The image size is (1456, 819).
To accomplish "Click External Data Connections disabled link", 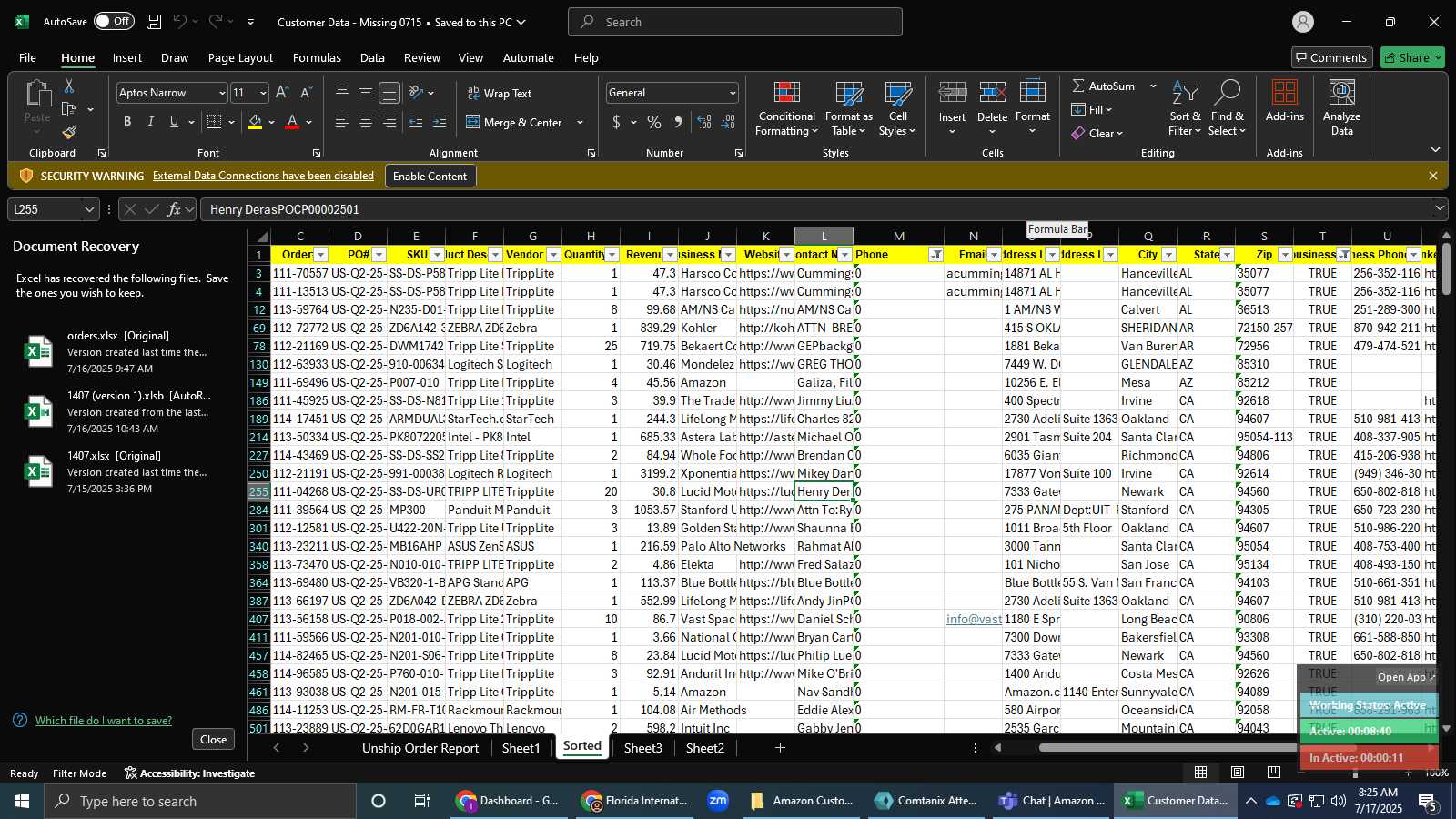I will 263,176.
